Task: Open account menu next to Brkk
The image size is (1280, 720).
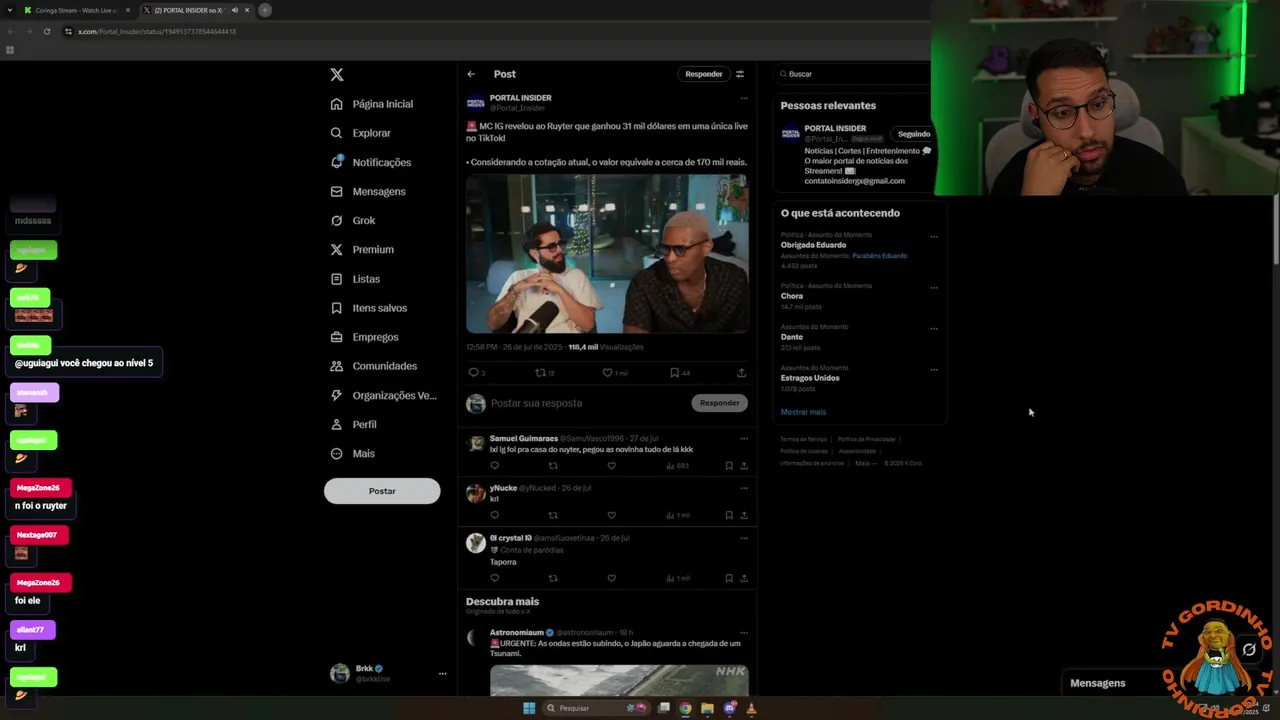Action: pyautogui.click(x=442, y=674)
